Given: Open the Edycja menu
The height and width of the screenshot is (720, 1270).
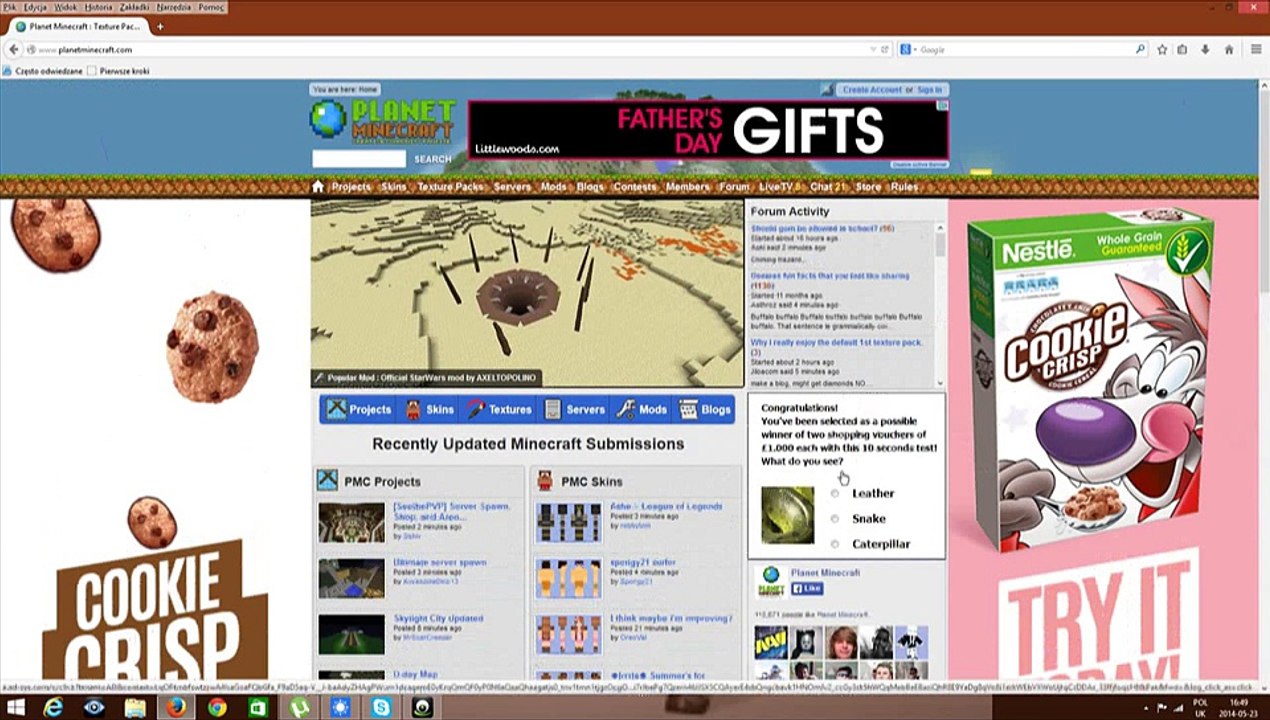Looking at the screenshot, I should (x=35, y=7).
